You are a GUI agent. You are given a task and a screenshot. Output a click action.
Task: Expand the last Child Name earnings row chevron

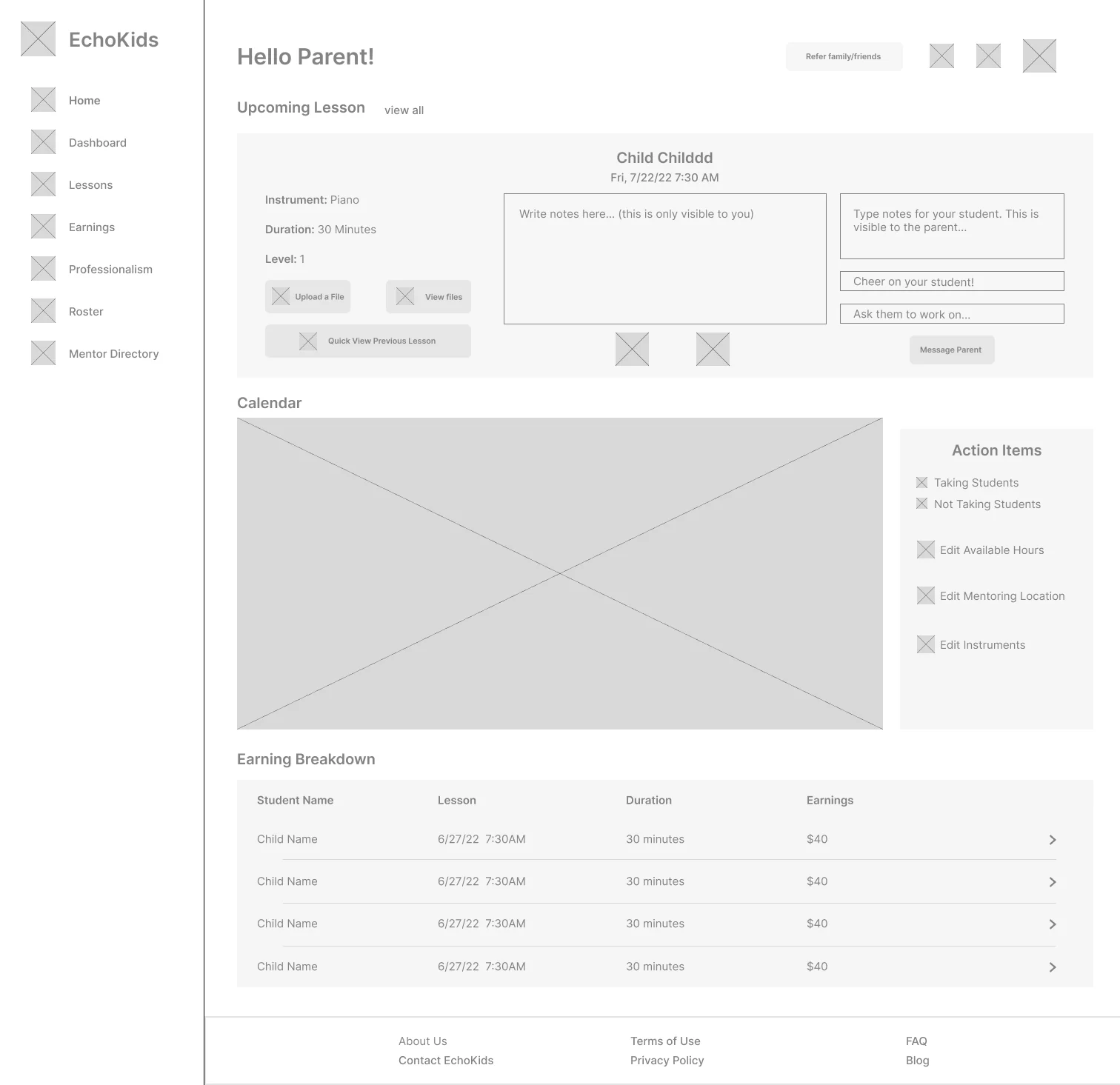pos(1053,967)
